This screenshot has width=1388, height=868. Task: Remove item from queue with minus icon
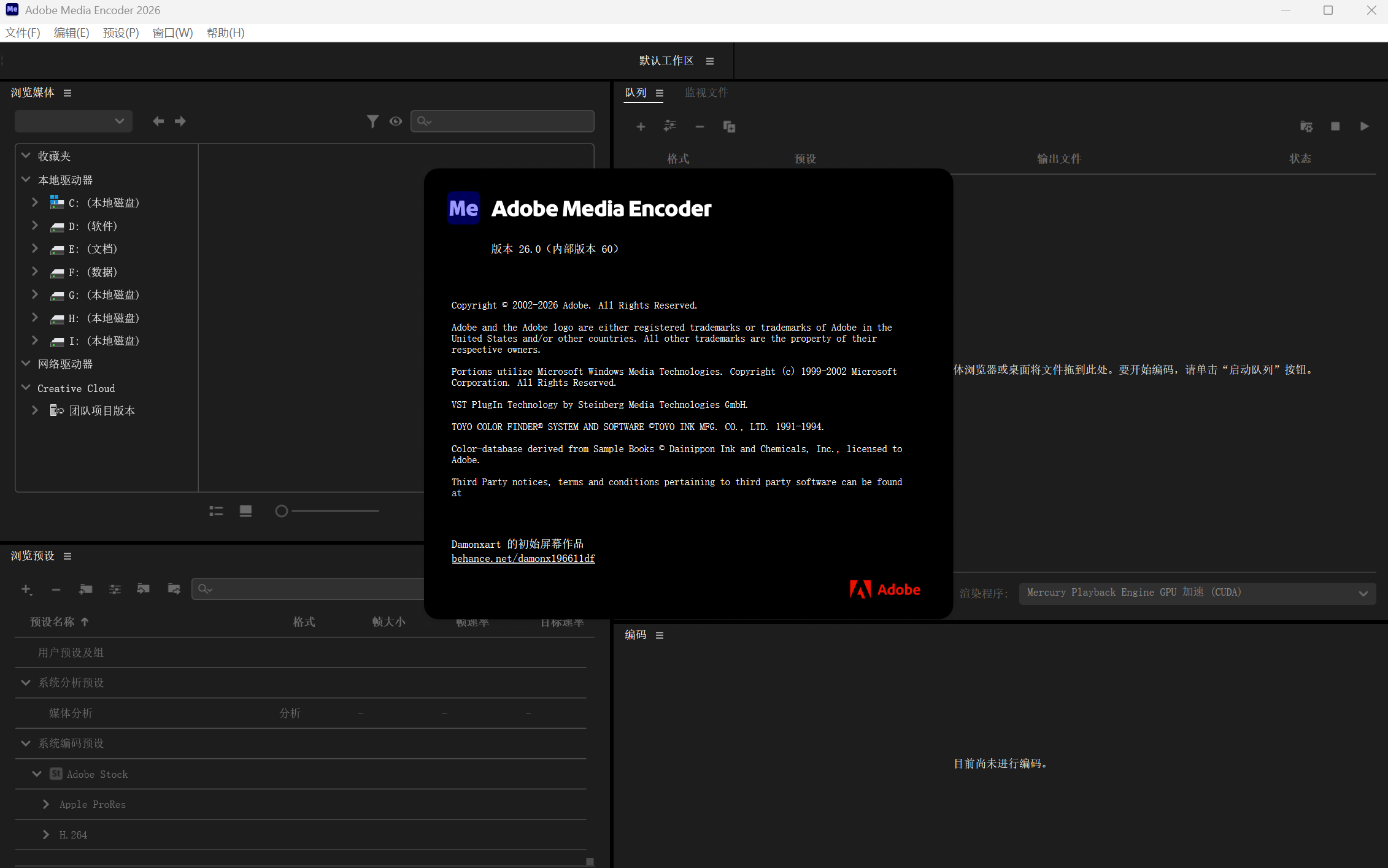(700, 127)
